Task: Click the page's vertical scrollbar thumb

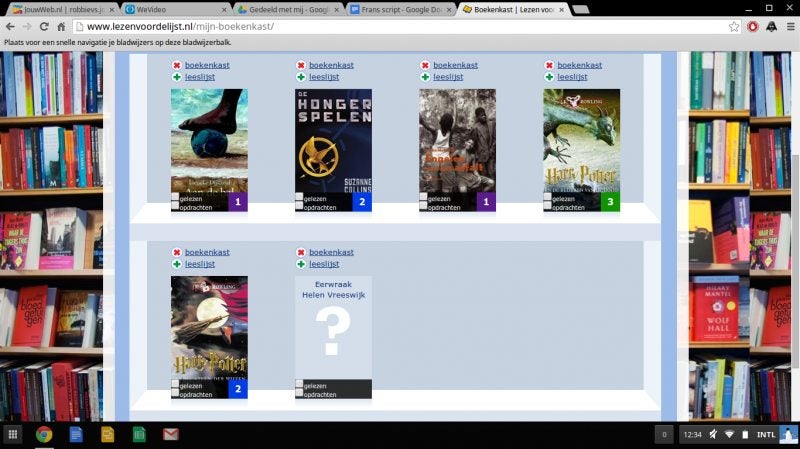Action: point(796,260)
